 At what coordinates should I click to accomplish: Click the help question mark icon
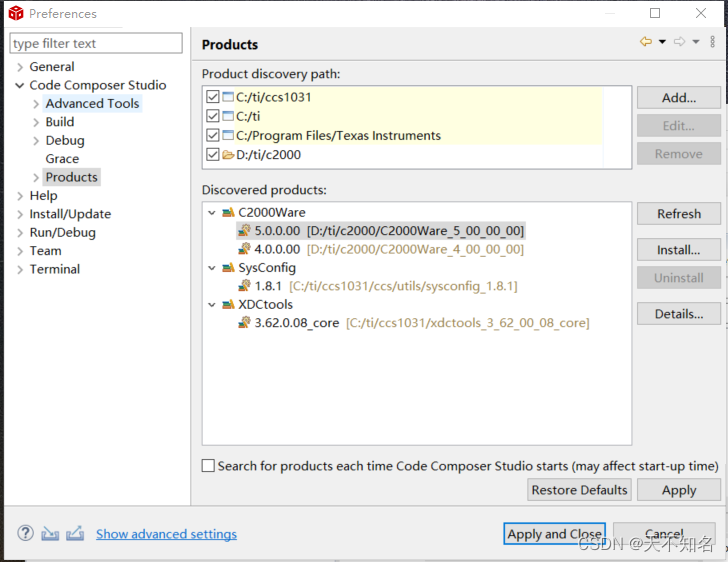26,534
